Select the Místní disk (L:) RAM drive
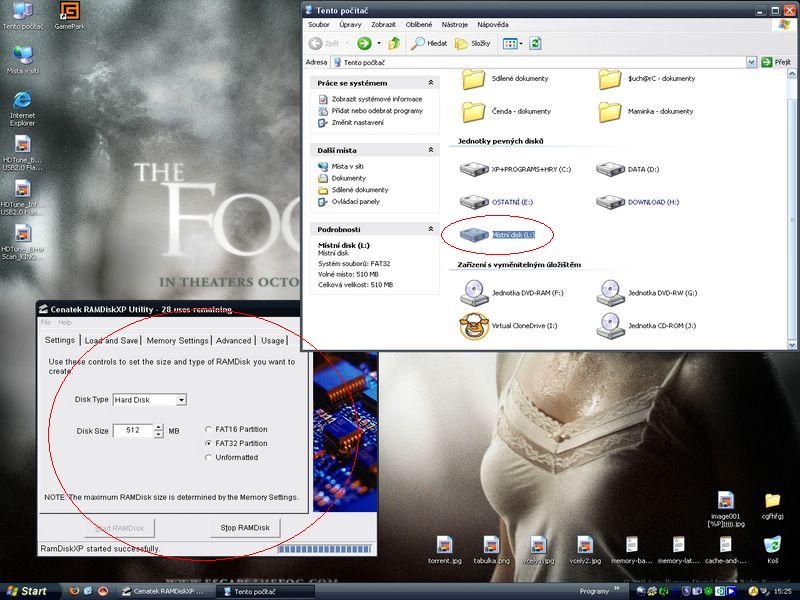800x600 pixels. [497, 235]
